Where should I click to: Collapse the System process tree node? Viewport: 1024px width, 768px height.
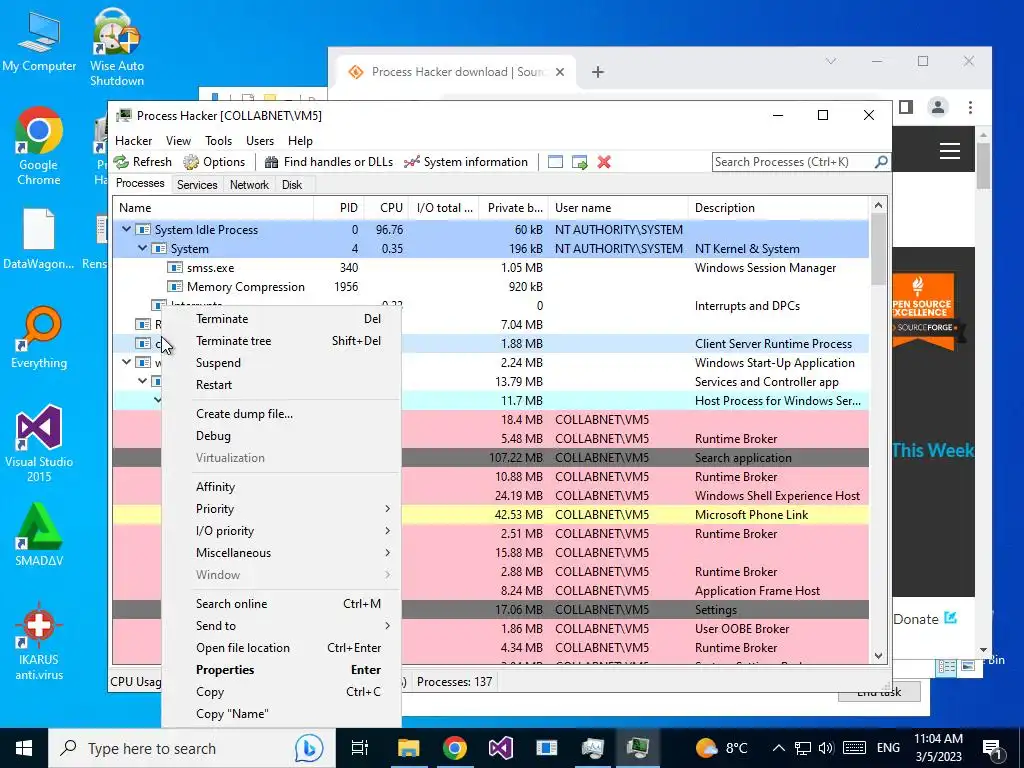pyautogui.click(x=142, y=248)
